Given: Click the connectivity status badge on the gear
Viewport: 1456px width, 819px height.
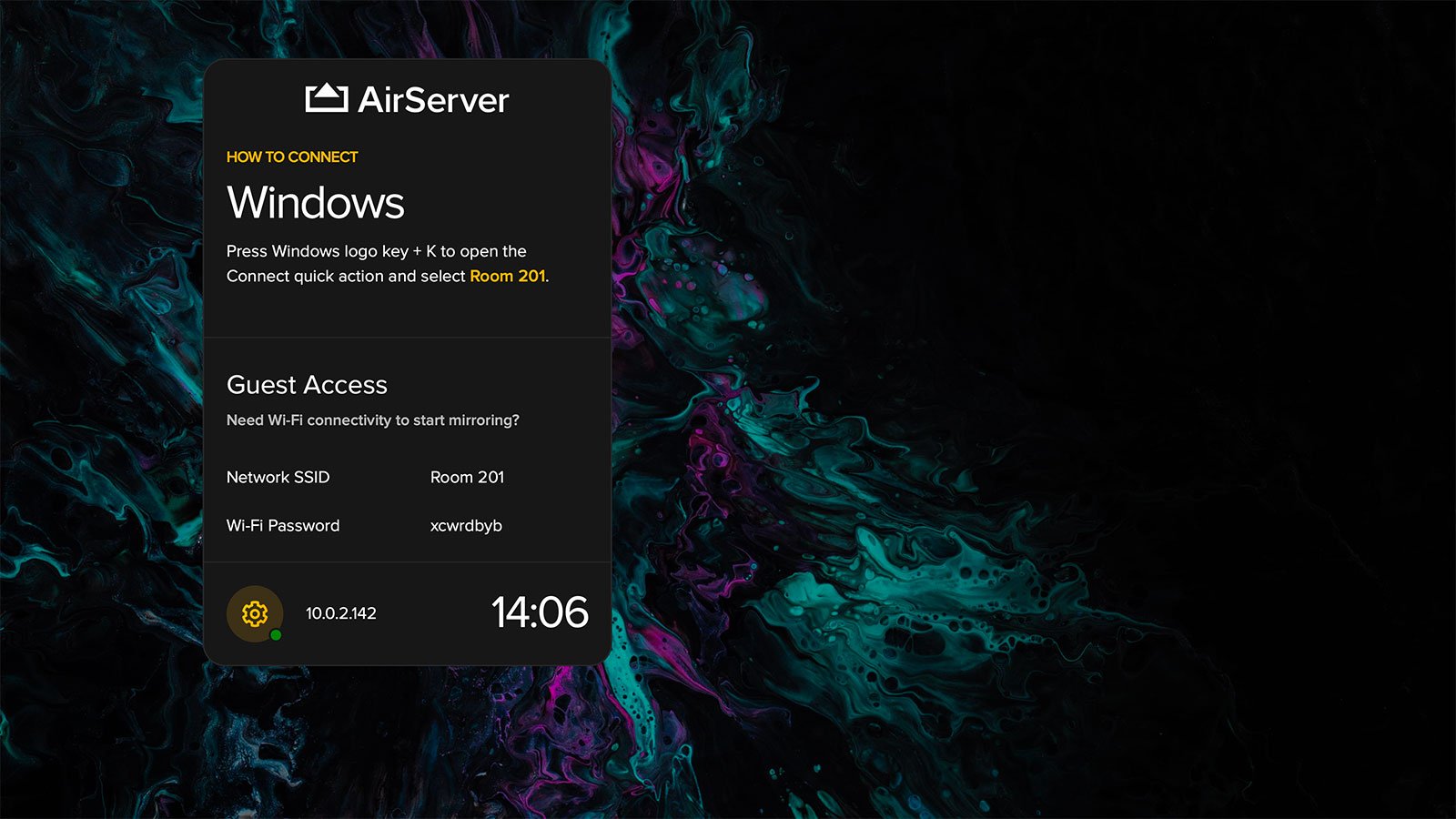Looking at the screenshot, I should 276,634.
